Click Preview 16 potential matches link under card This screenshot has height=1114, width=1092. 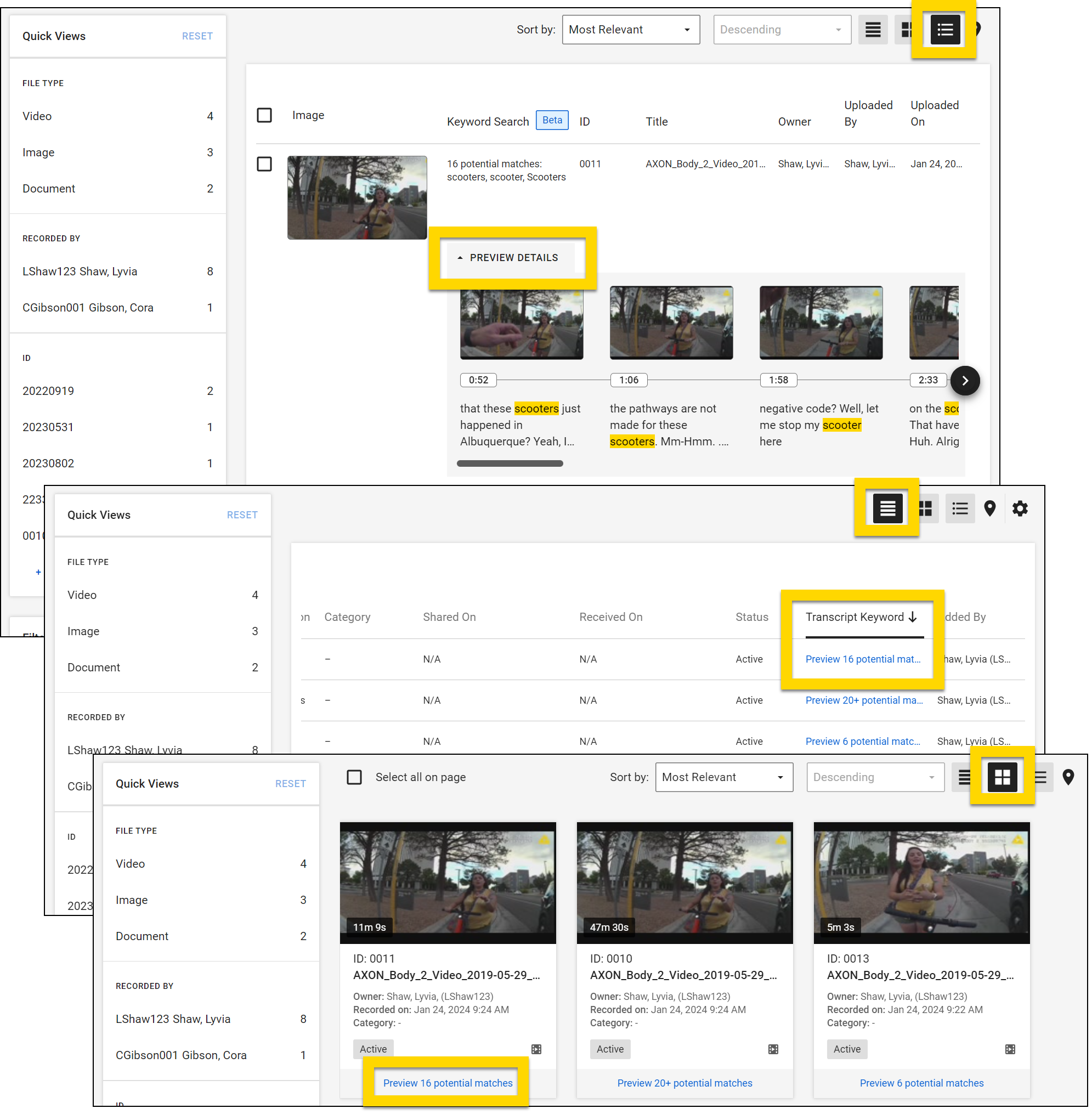pos(448,1082)
